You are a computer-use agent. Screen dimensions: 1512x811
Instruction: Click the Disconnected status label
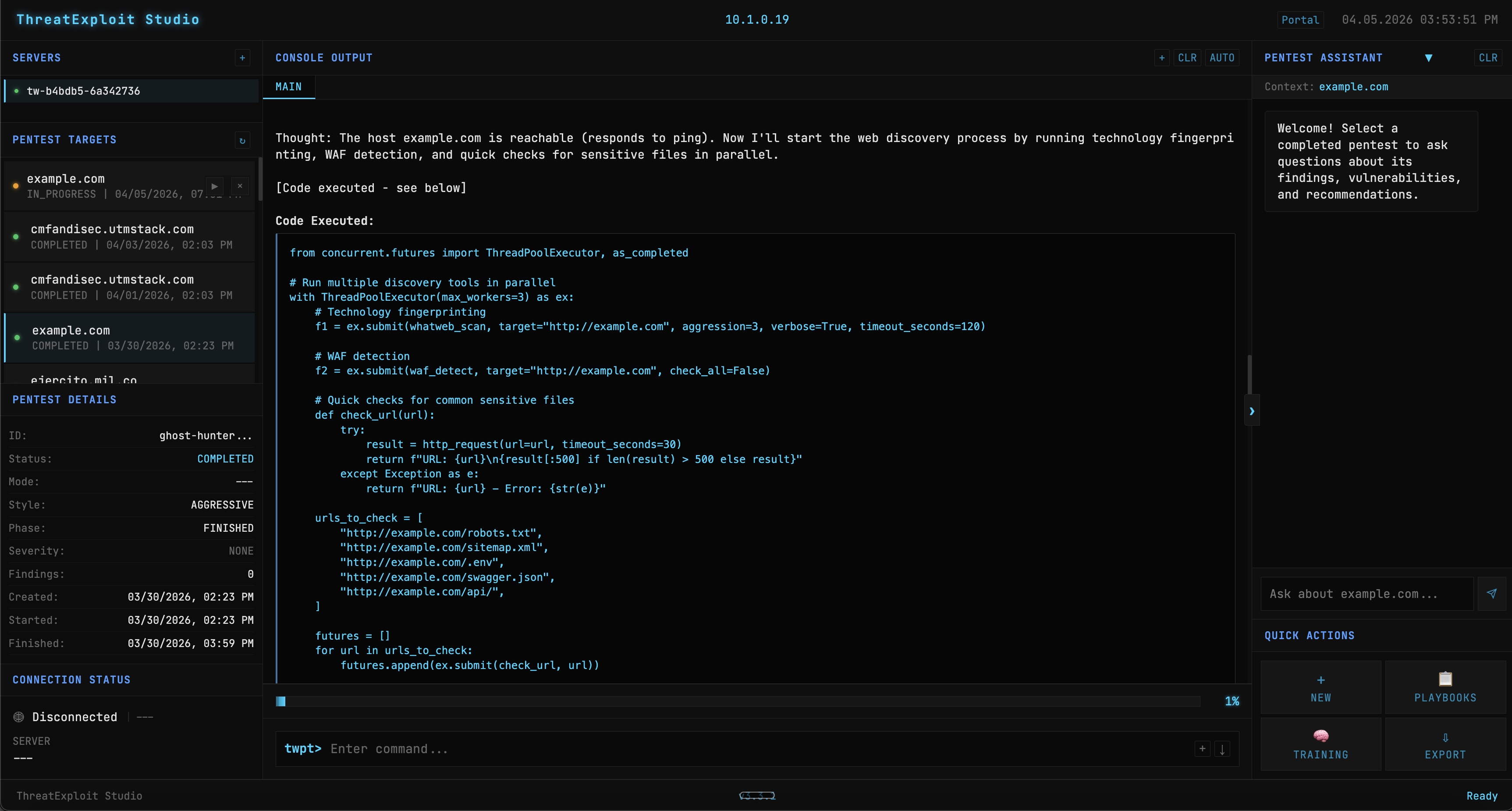point(75,717)
